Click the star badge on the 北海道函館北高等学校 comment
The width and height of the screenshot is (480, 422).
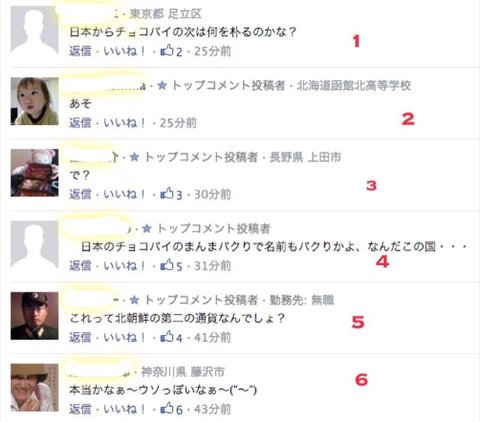click(x=162, y=85)
